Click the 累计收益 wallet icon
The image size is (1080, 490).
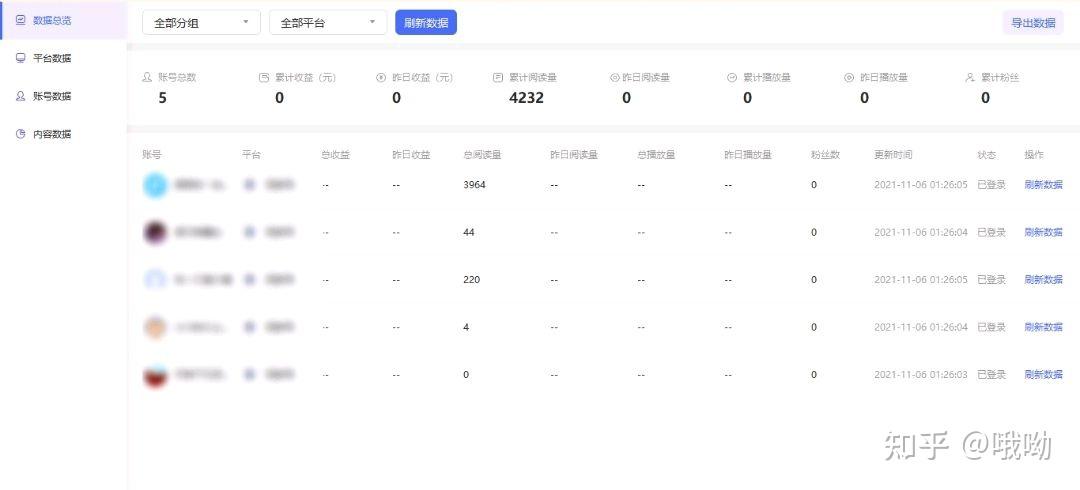tap(264, 77)
